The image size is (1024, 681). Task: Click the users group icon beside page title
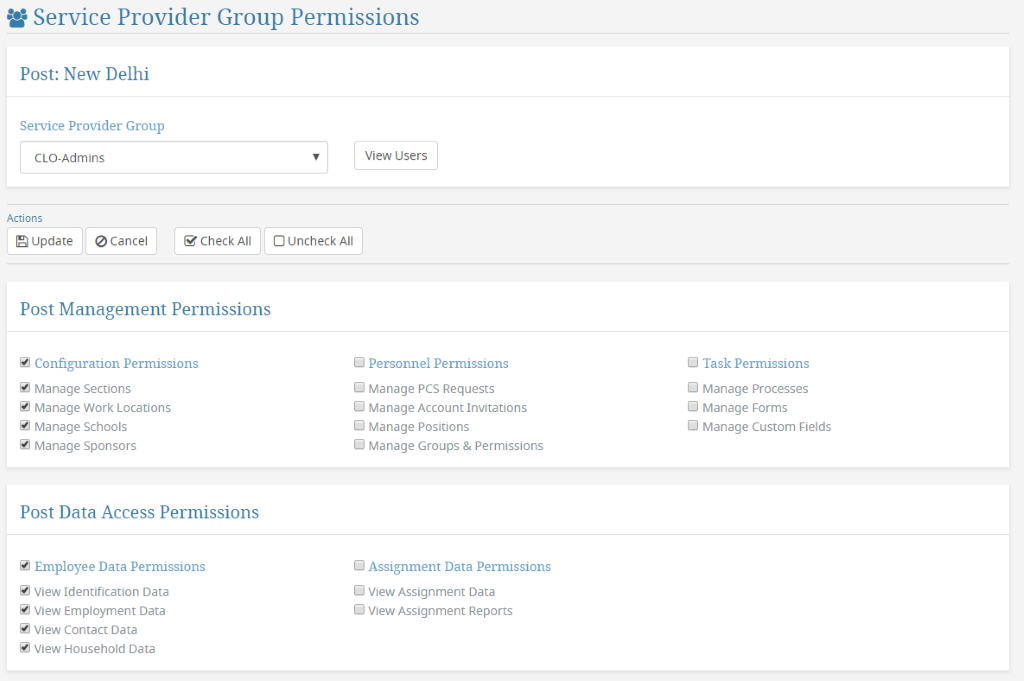coord(17,18)
